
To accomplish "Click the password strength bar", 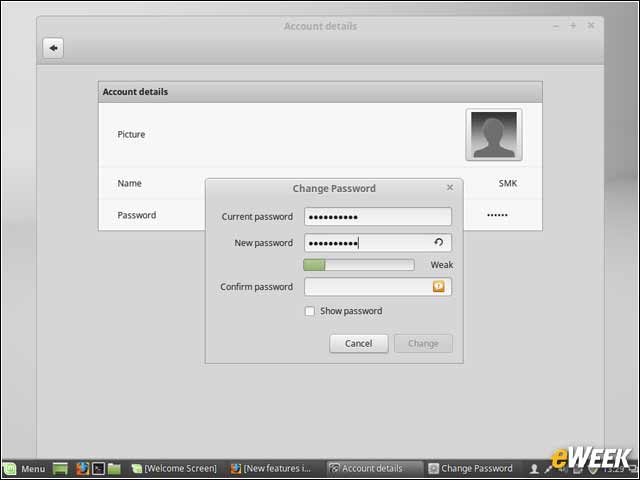I will click(x=359, y=265).
